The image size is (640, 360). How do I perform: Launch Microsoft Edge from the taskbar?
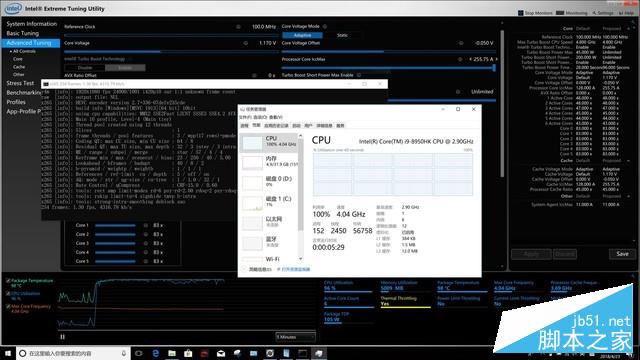tap(156, 353)
